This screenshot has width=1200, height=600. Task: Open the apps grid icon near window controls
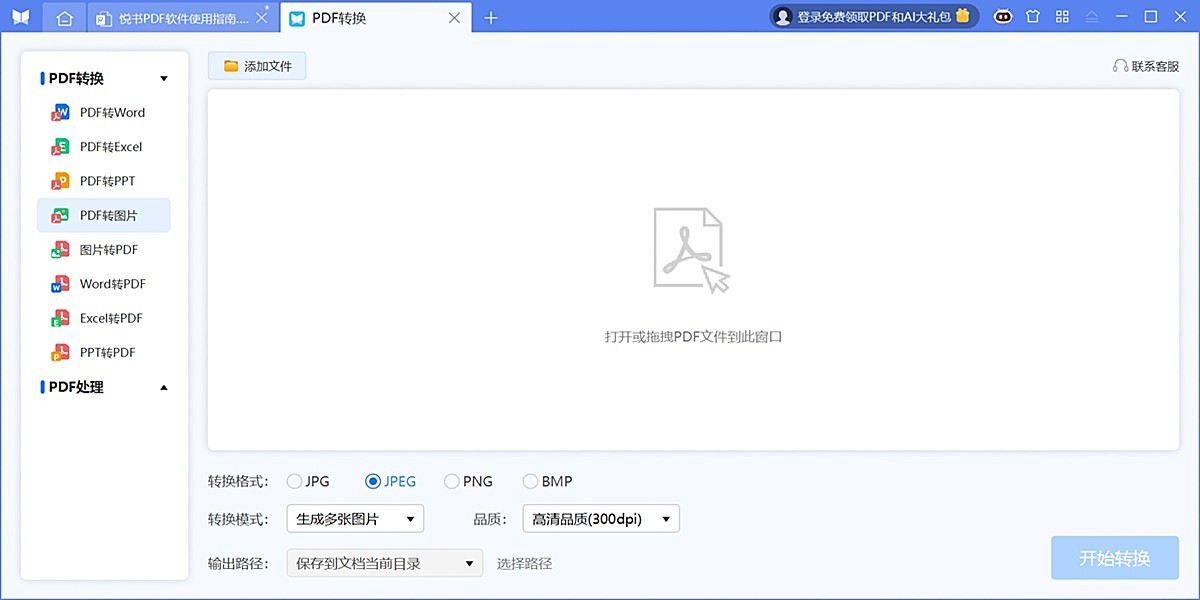[1062, 16]
